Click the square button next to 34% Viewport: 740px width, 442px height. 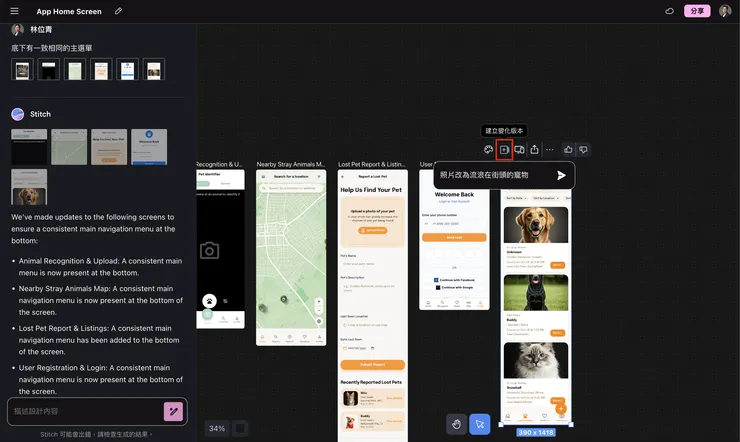pos(240,428)
